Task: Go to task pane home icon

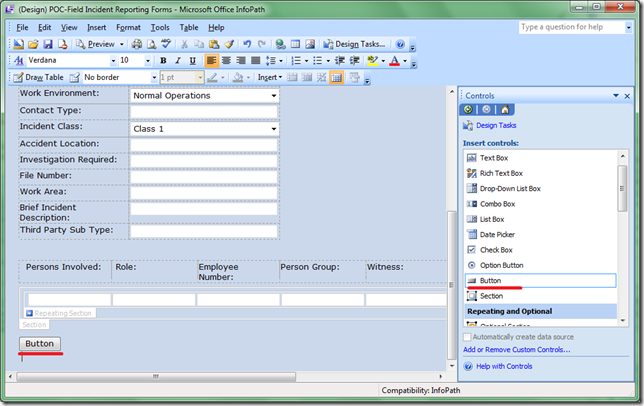Action: [x=505, y=109]
